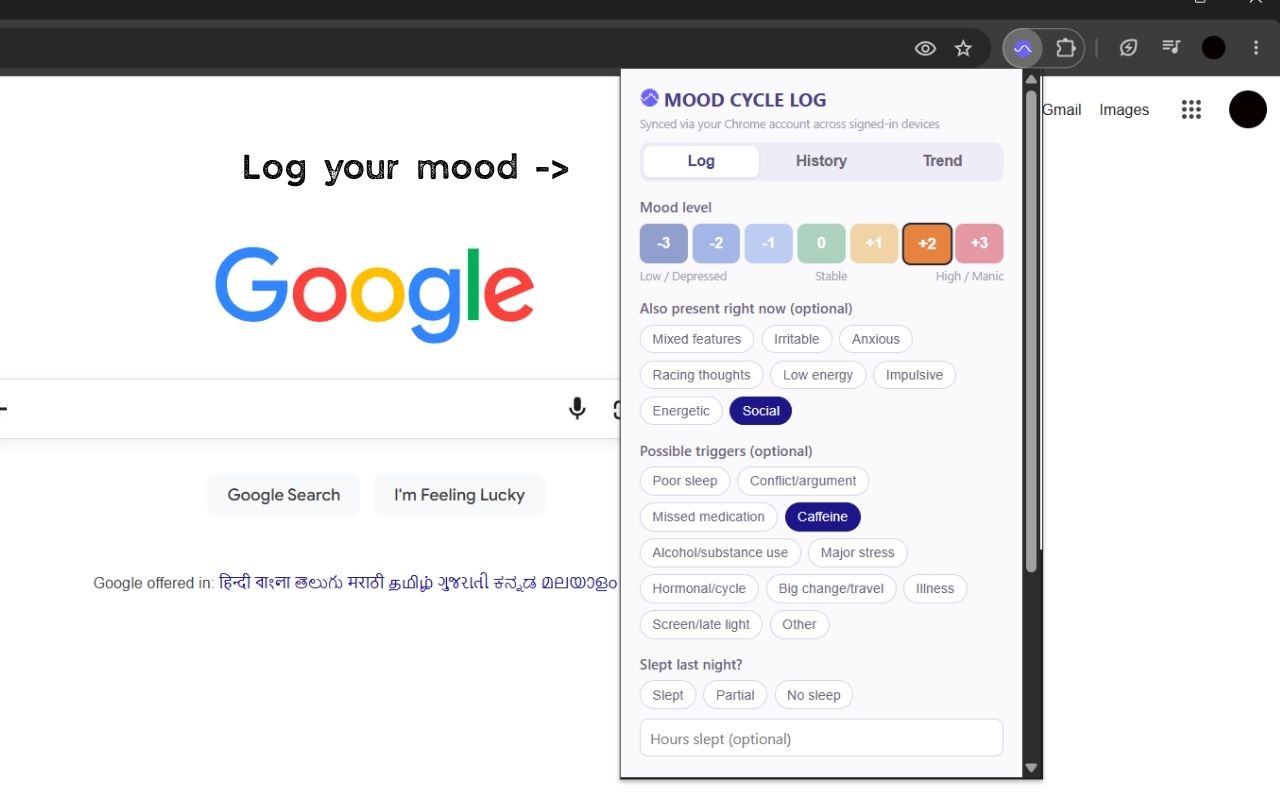This screenshot has height=800, width=1280.
Task: Select mood level 0 Stable
Action: (821, 244)
